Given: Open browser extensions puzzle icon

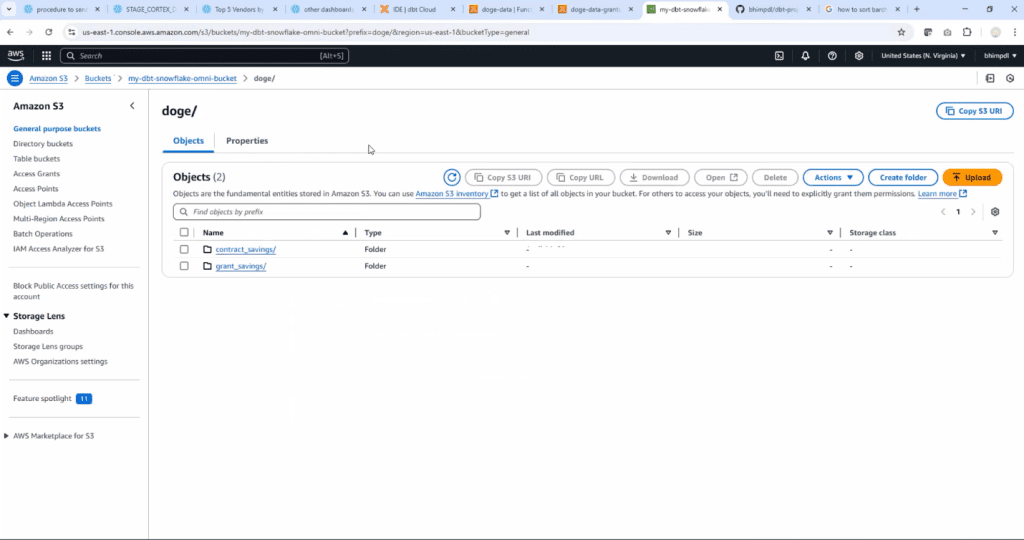Looking at the screenshot, I should click(967, 32).
